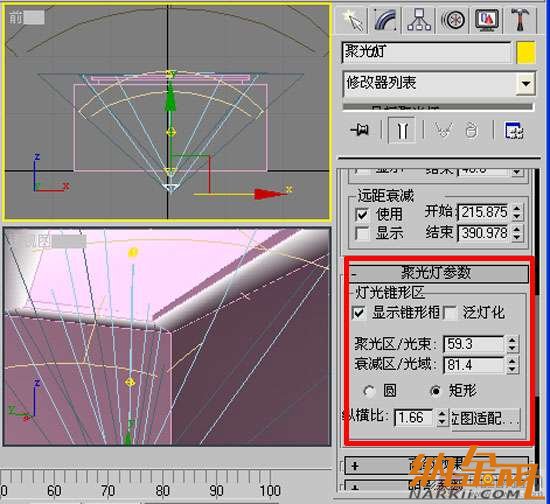Click the 位图适配 button
This screenshot has height=504, width=550.
coord(485,418)
